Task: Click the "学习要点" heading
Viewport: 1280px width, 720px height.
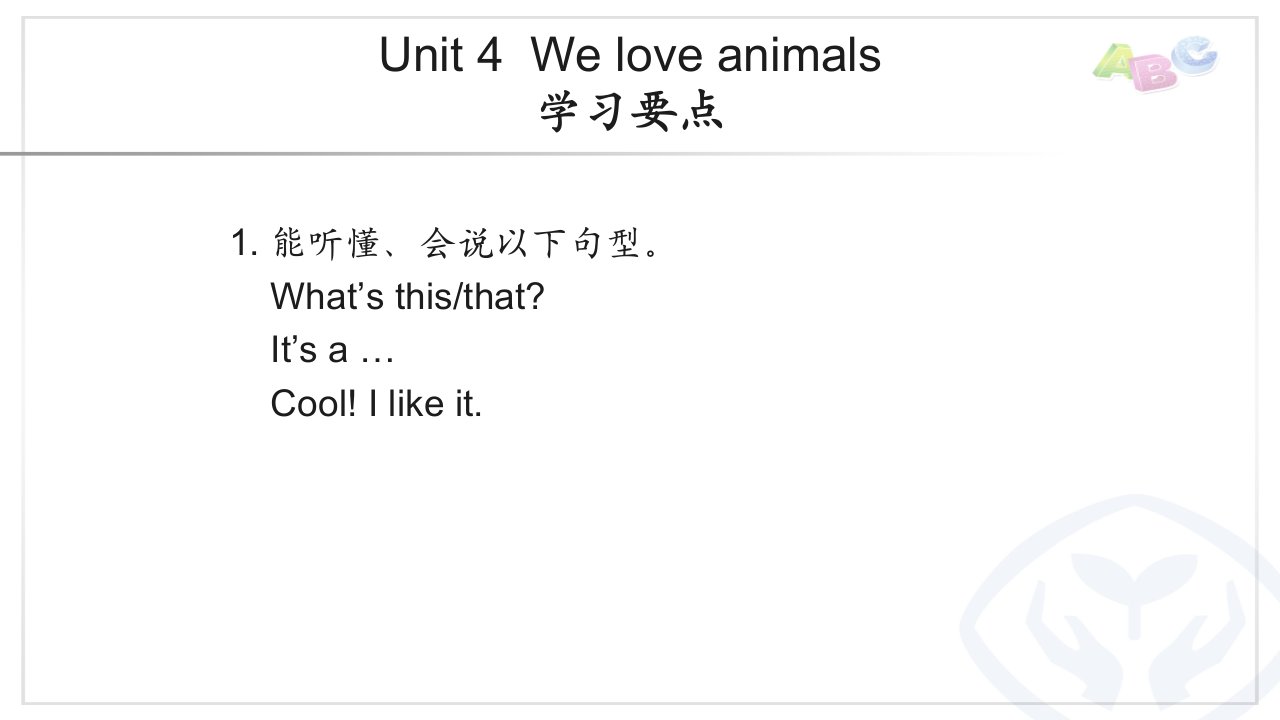Action: point(631,112)
